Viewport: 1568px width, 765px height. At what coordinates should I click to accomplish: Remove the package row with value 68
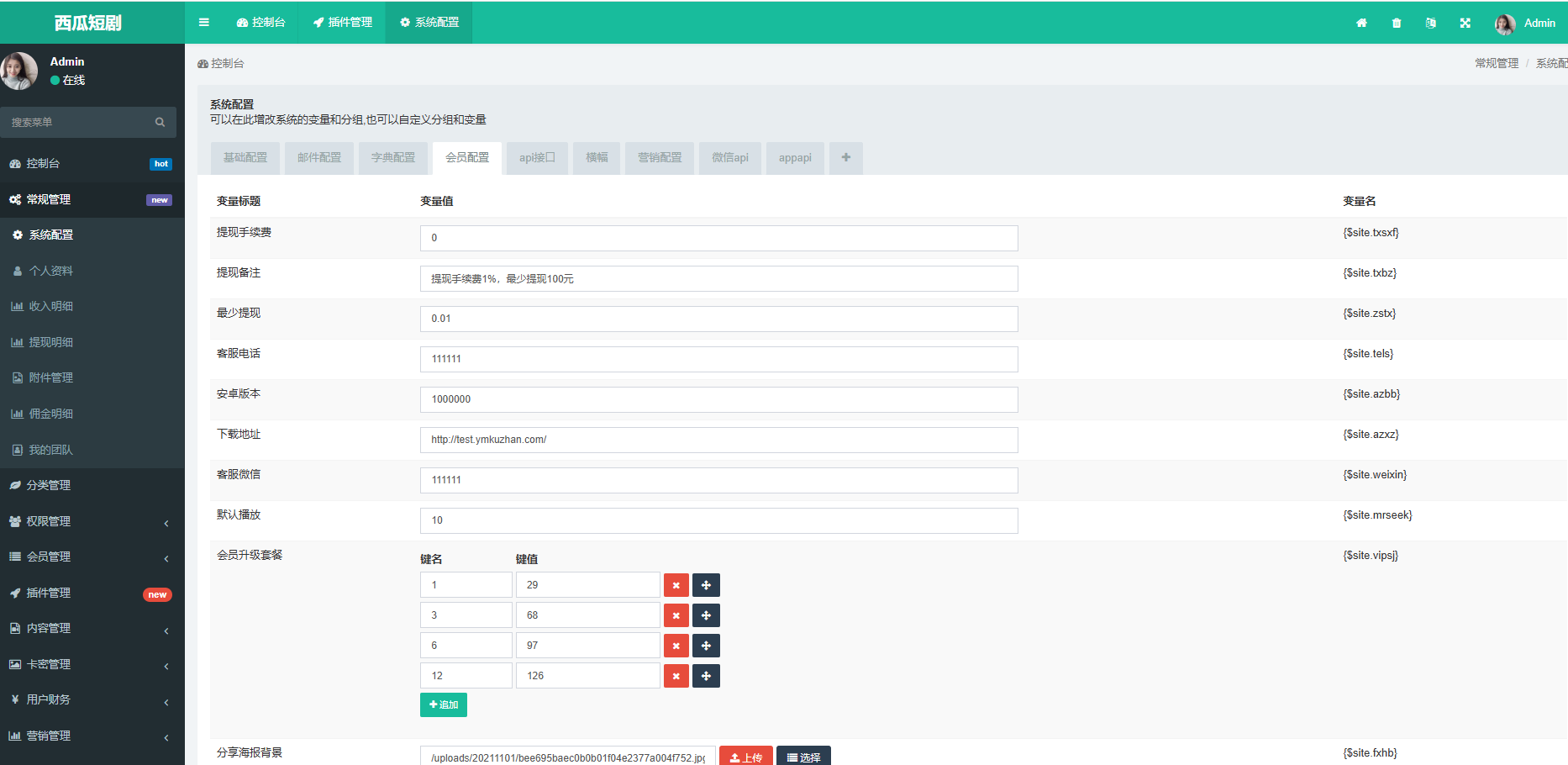[x=676, y=615]
